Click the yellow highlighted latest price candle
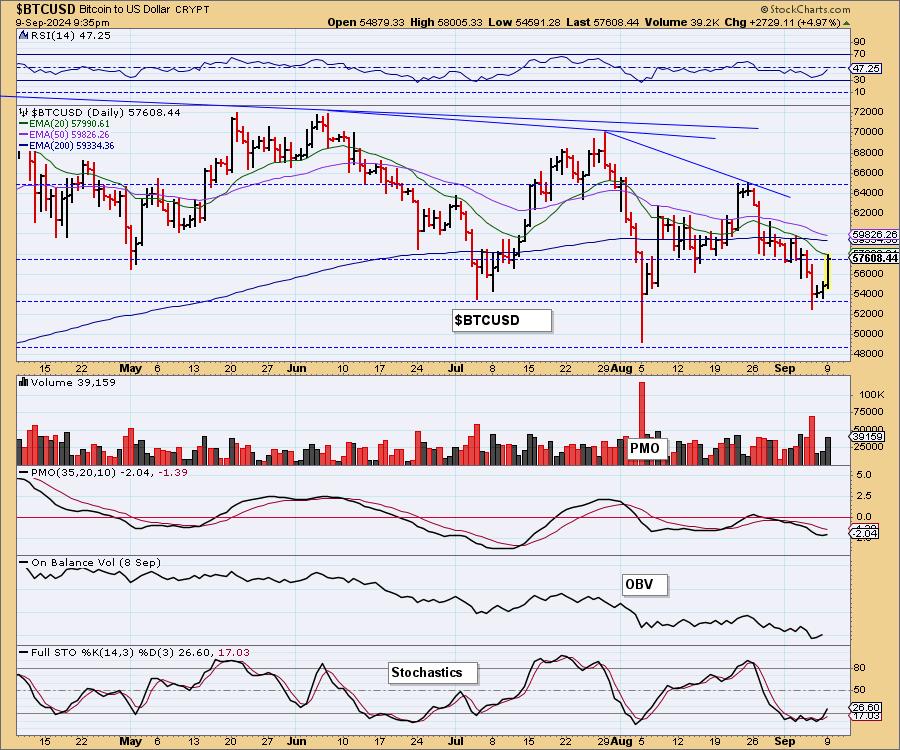 click(828, 271)
